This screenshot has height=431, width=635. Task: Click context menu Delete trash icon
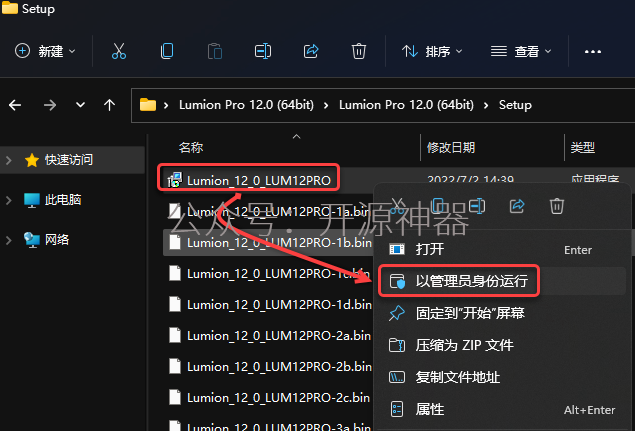pos(557,206)
